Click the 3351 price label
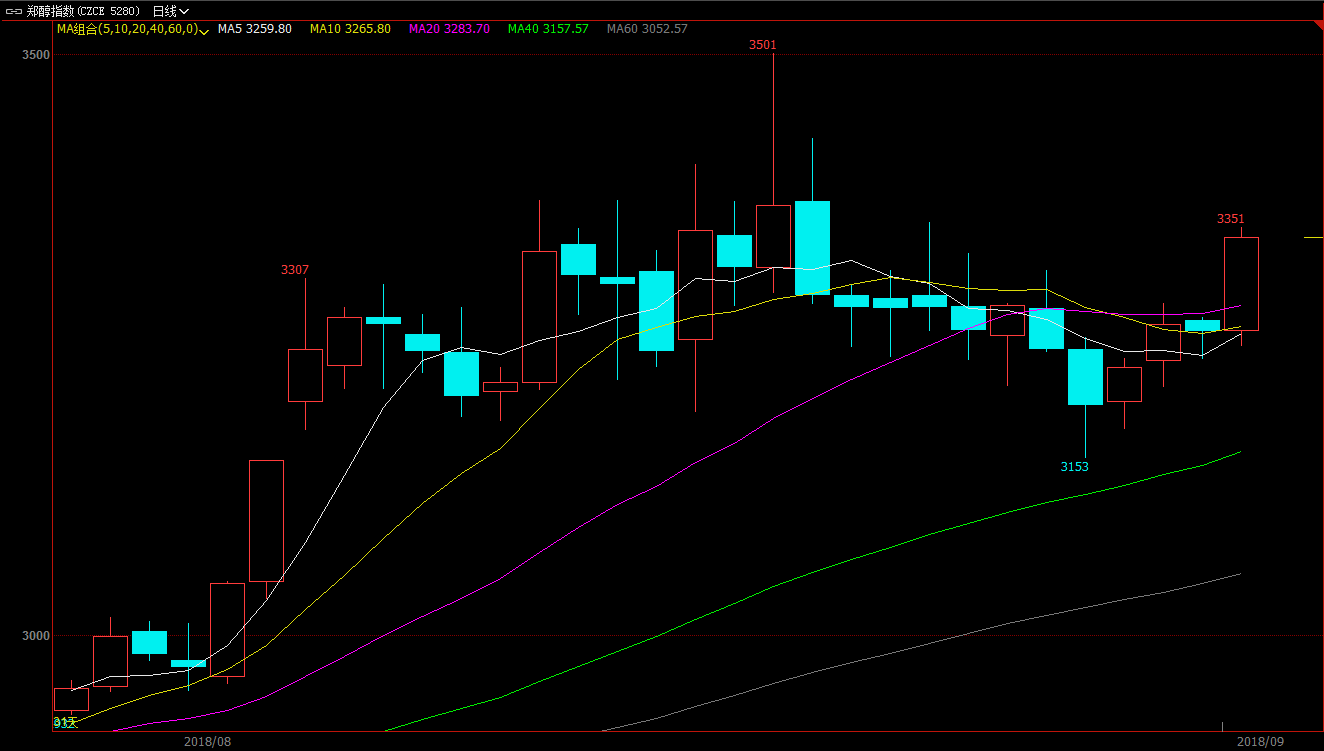Screen dimensions: 1324x751 point(1231,219)
